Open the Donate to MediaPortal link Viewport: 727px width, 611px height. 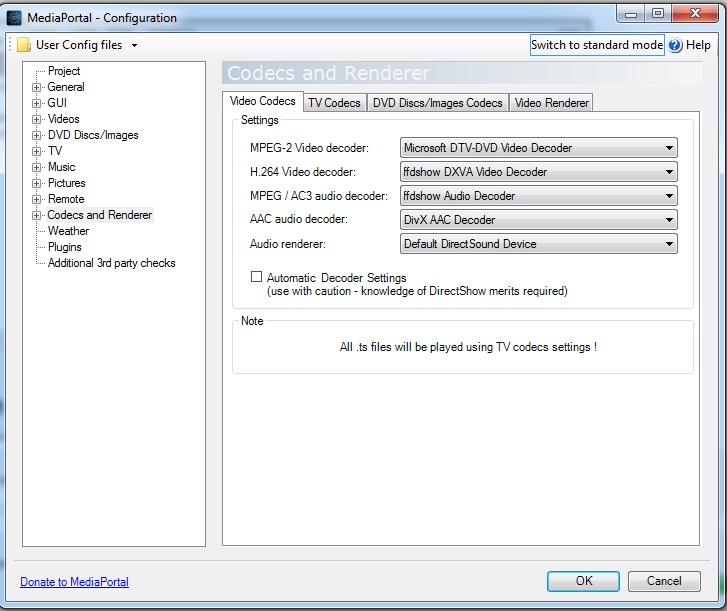point(74,582)
